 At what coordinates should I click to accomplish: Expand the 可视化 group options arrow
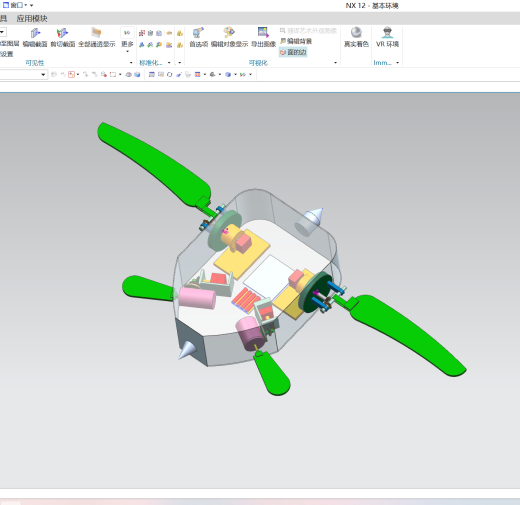[335, 63]
